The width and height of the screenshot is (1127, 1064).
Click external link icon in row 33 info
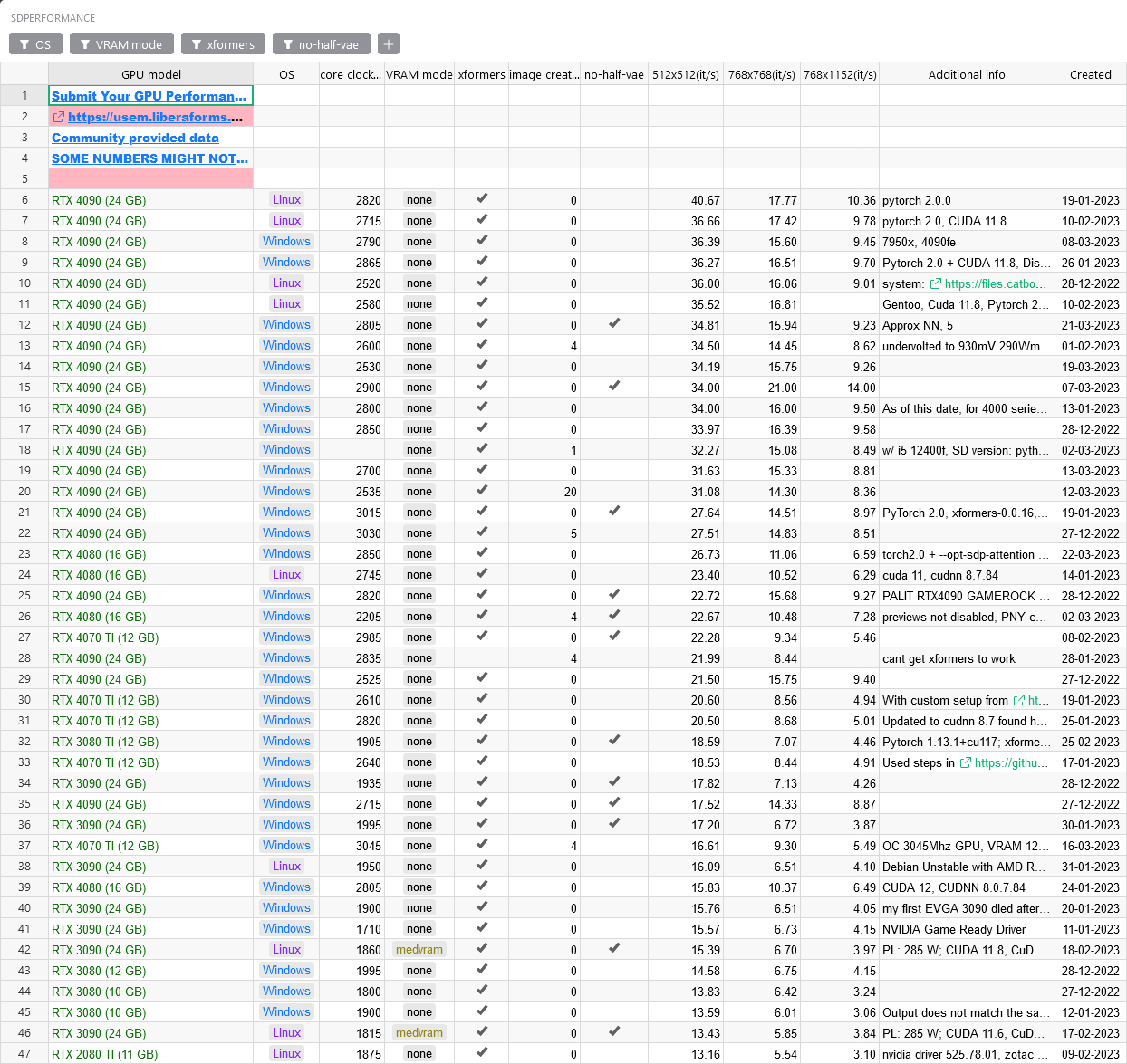(966, 762)
